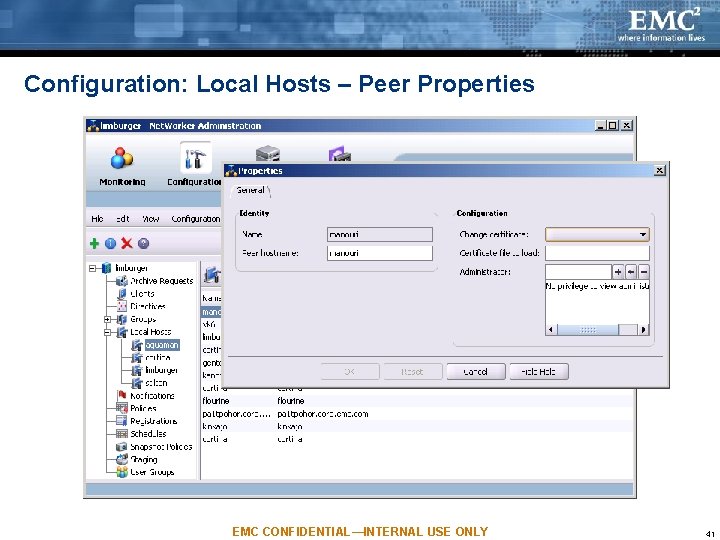Select aquaman under Local Hosts

click(x=162, y=345)
